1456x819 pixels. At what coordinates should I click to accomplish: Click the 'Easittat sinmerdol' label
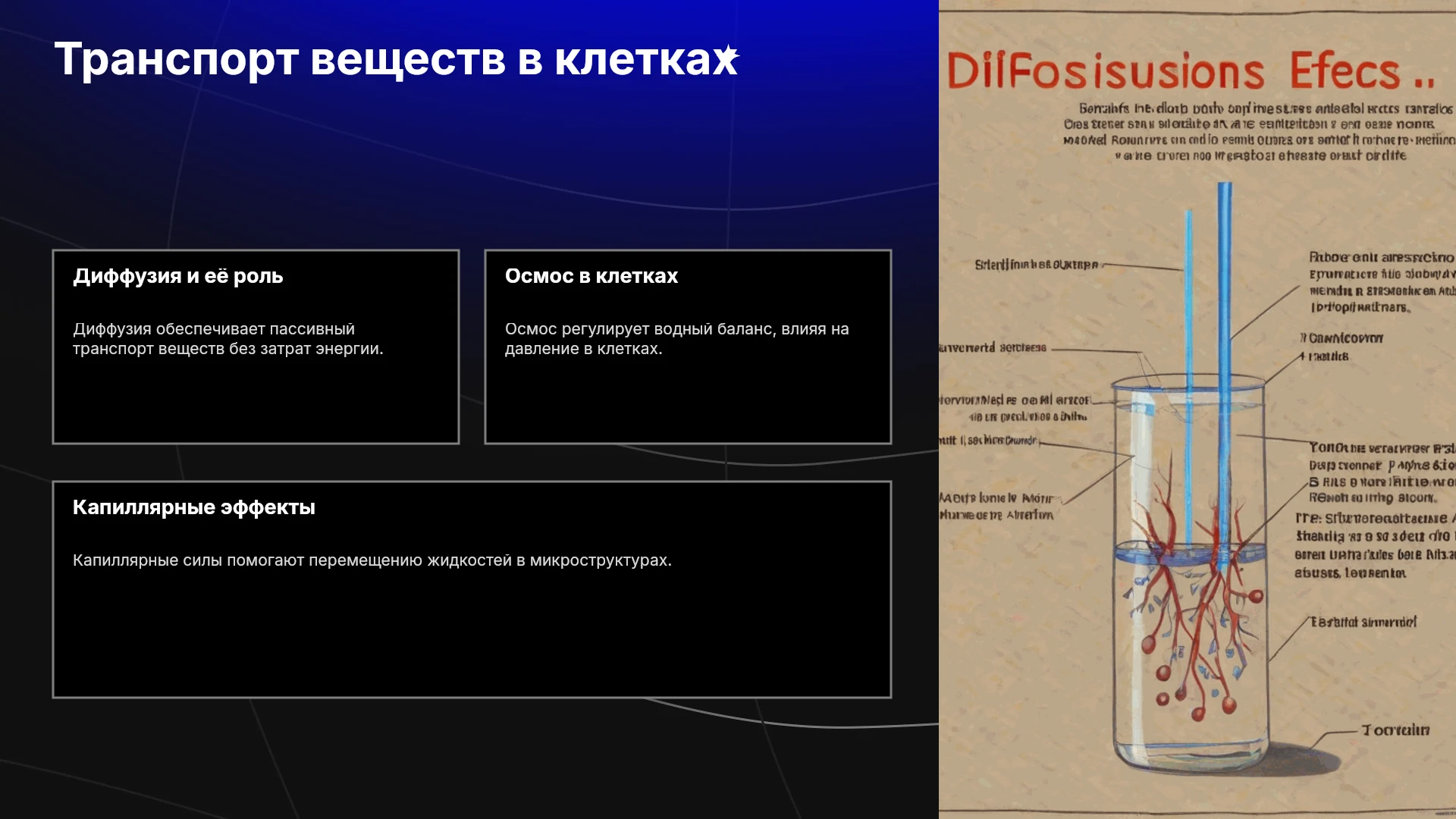1363,623
